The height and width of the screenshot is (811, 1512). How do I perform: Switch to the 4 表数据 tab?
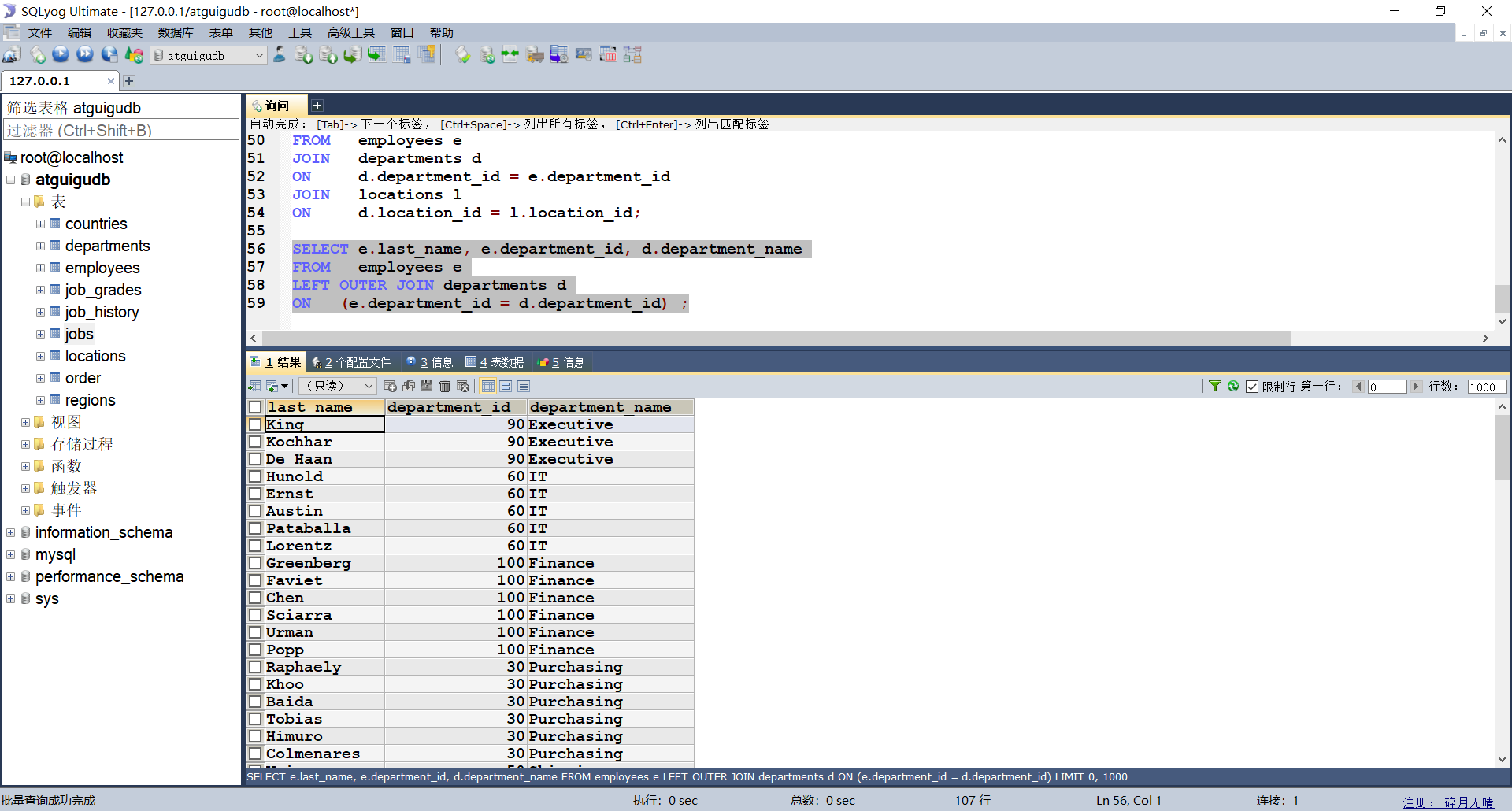[x=495, y=362]
